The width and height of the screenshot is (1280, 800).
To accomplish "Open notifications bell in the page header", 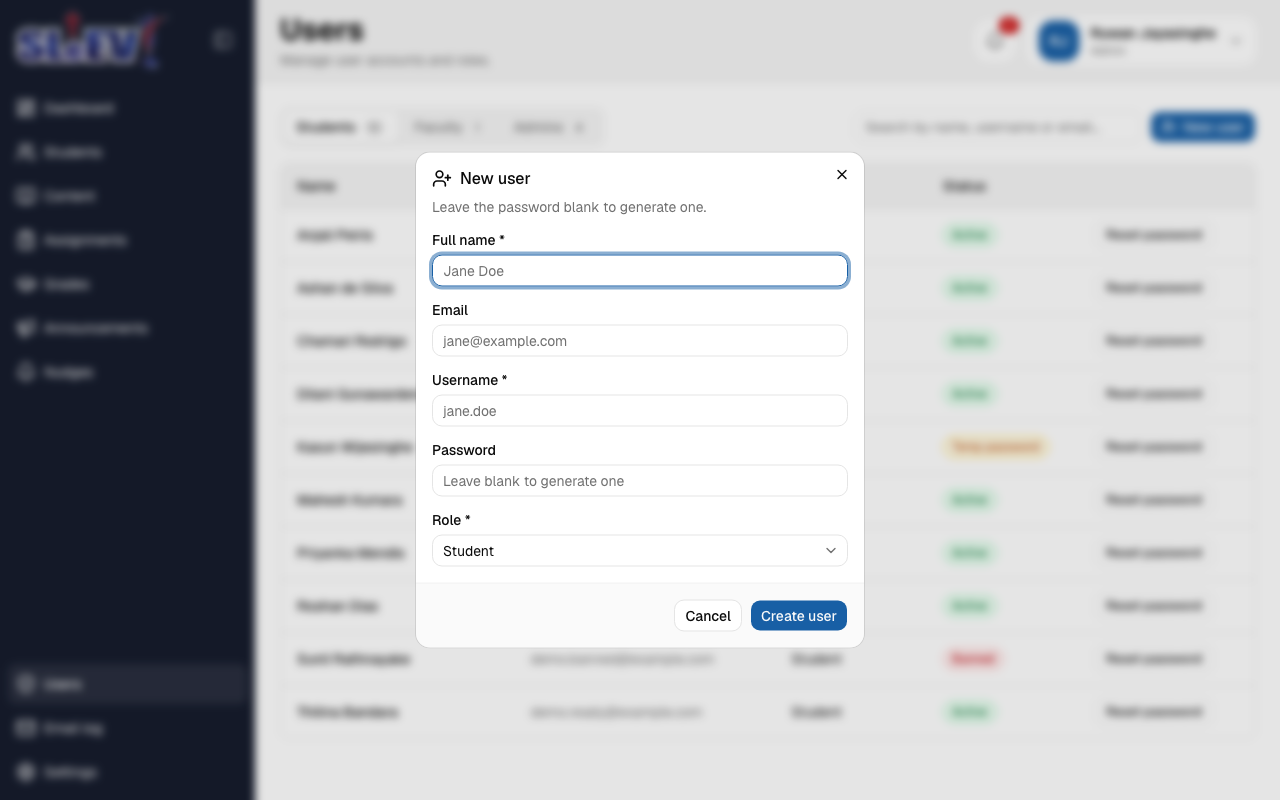I will [996, 41].
